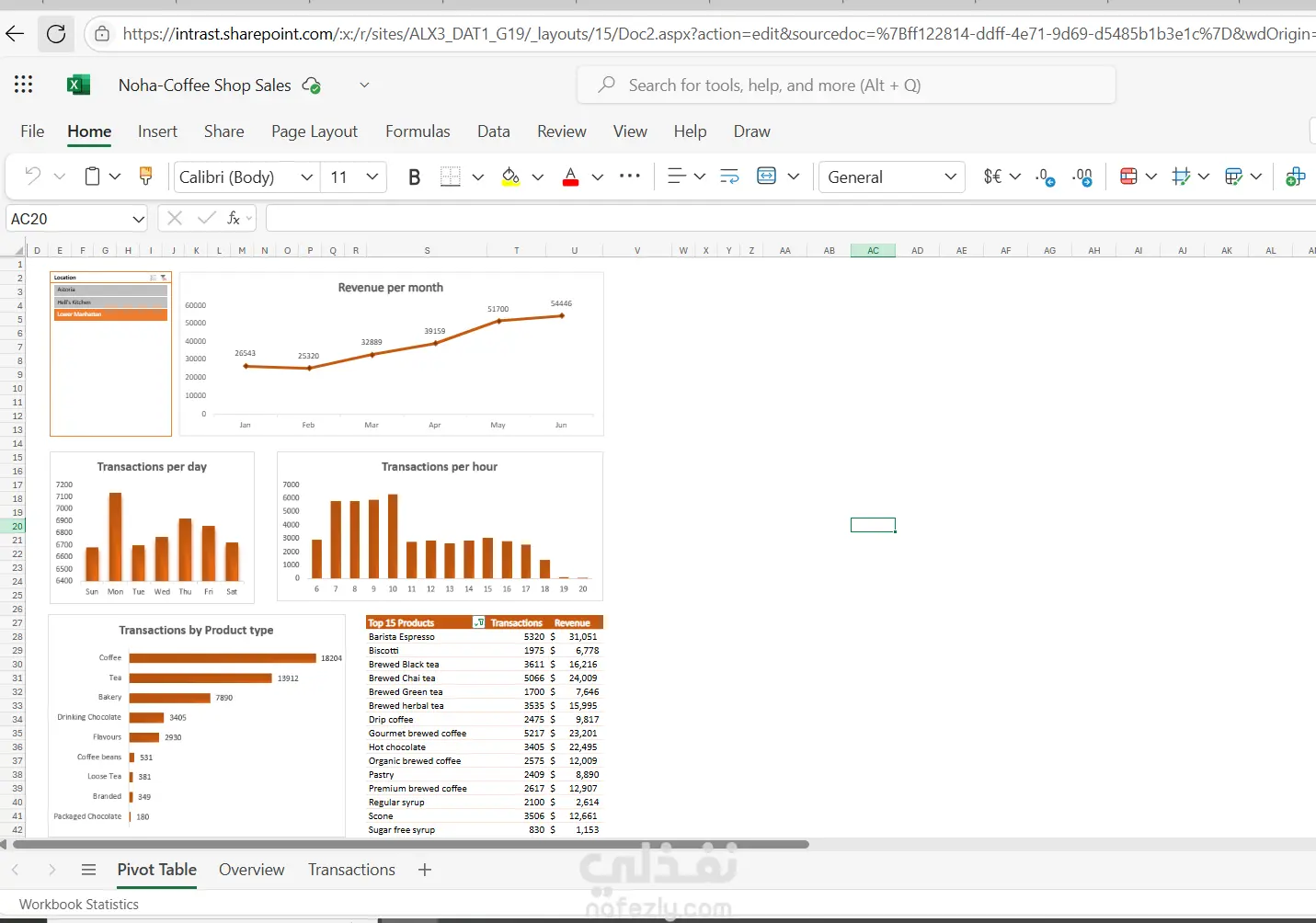Click the browser back arrow
Screen dimensions: 1316x923
click(x=15, y=34)
